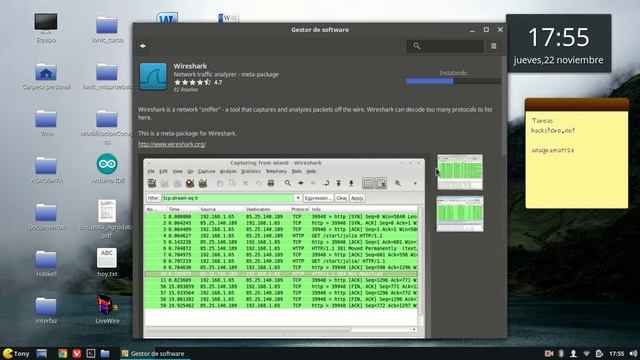
Task: Open the Tony Pac-Man start menu
Action: click(x=16, y=353)
